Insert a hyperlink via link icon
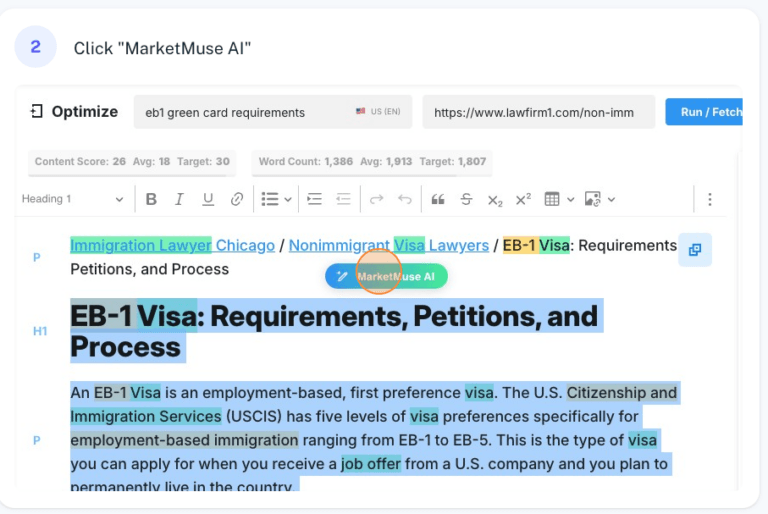 [x=237, y=199]
